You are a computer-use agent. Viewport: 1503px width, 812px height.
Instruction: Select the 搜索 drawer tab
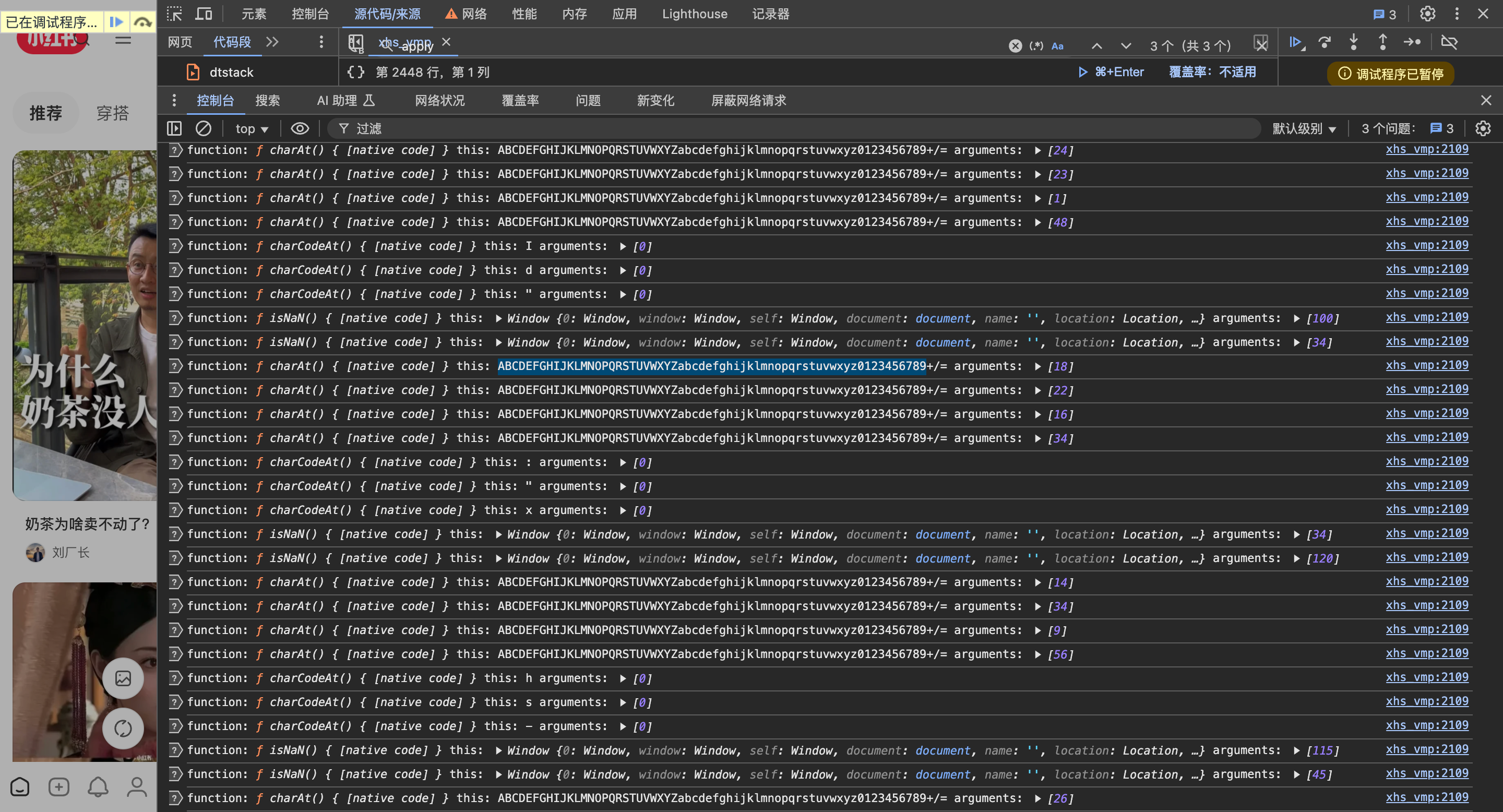pos(267,100)
